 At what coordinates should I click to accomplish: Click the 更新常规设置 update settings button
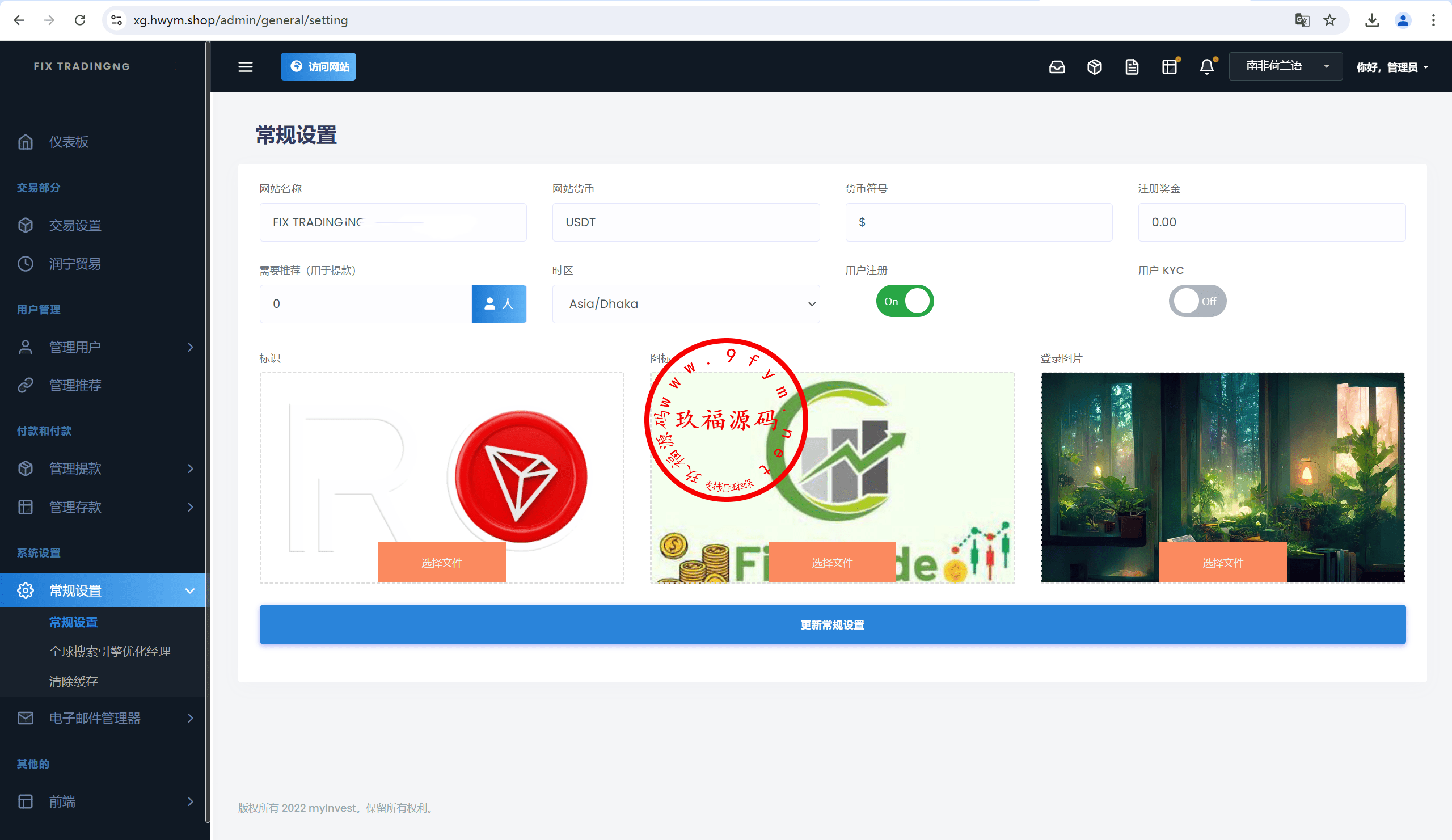coord(832,625)
